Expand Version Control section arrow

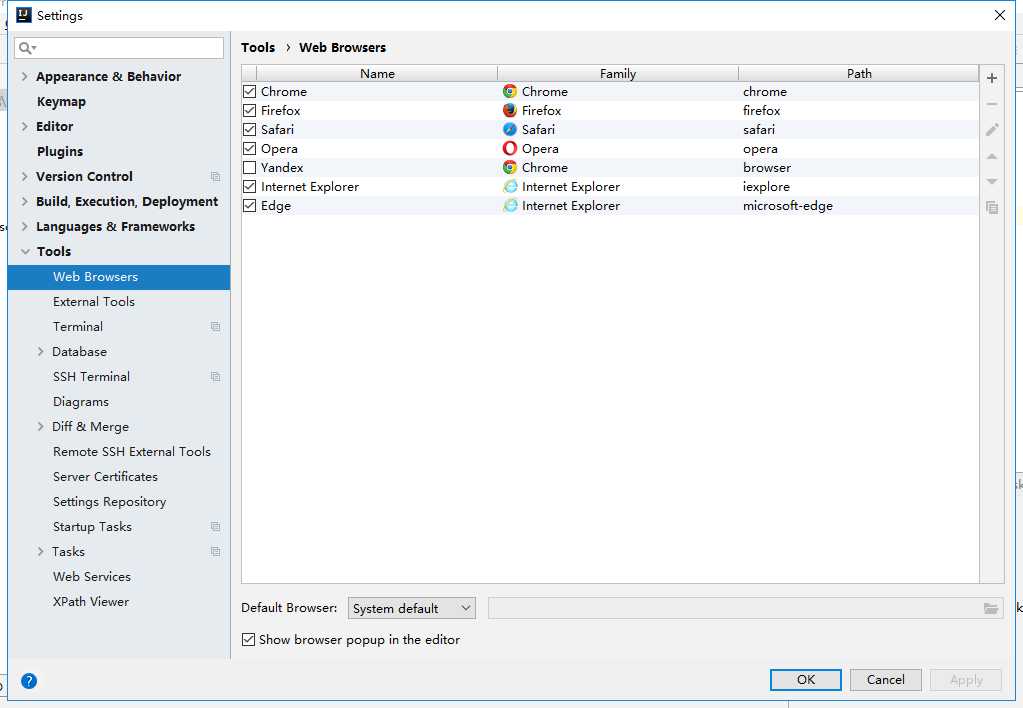click(x=24, y=176)
